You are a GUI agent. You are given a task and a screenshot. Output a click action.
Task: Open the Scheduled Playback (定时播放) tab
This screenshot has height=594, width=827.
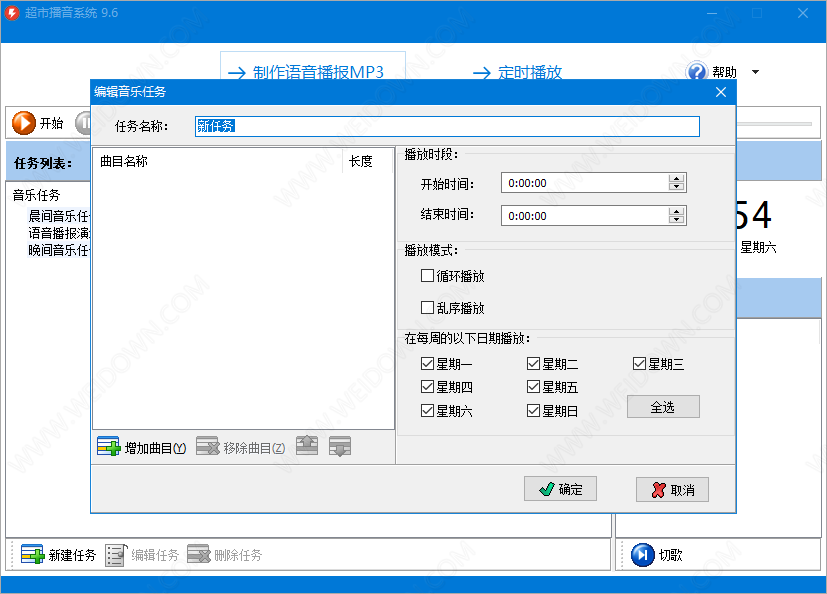(516, 72)
